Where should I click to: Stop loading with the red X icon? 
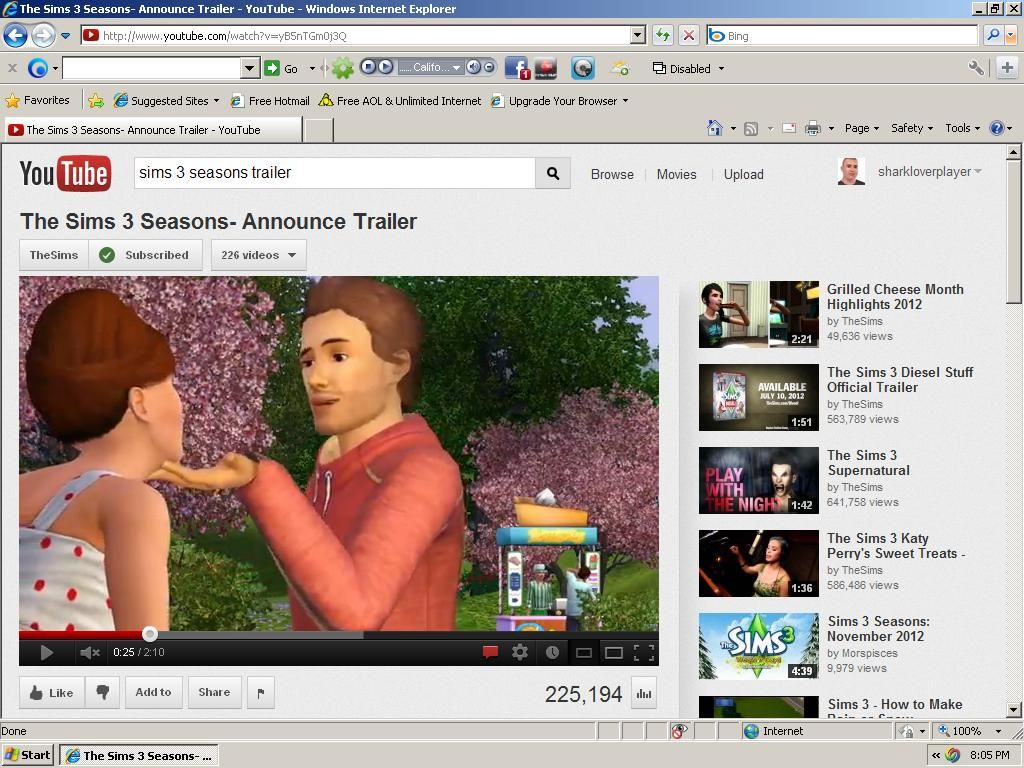688,35
